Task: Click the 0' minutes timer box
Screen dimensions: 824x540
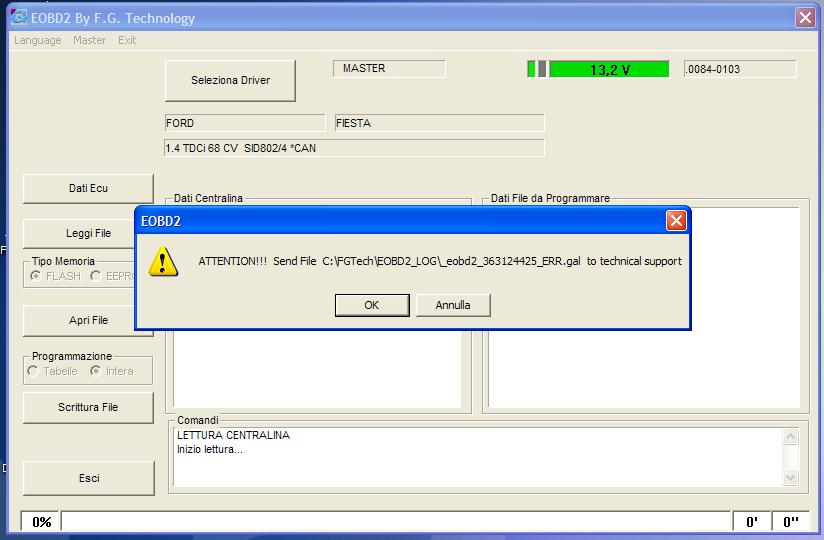Action: (x=751, y=522)
